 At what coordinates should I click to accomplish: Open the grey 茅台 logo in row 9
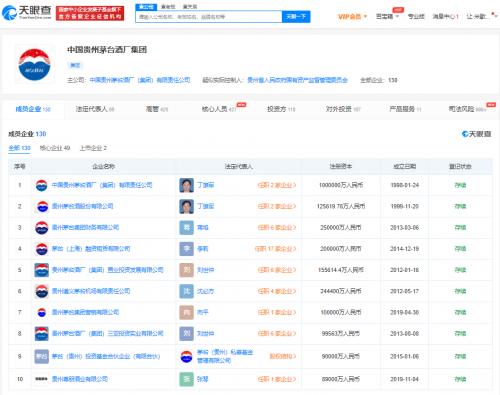[x=42, y=356]
